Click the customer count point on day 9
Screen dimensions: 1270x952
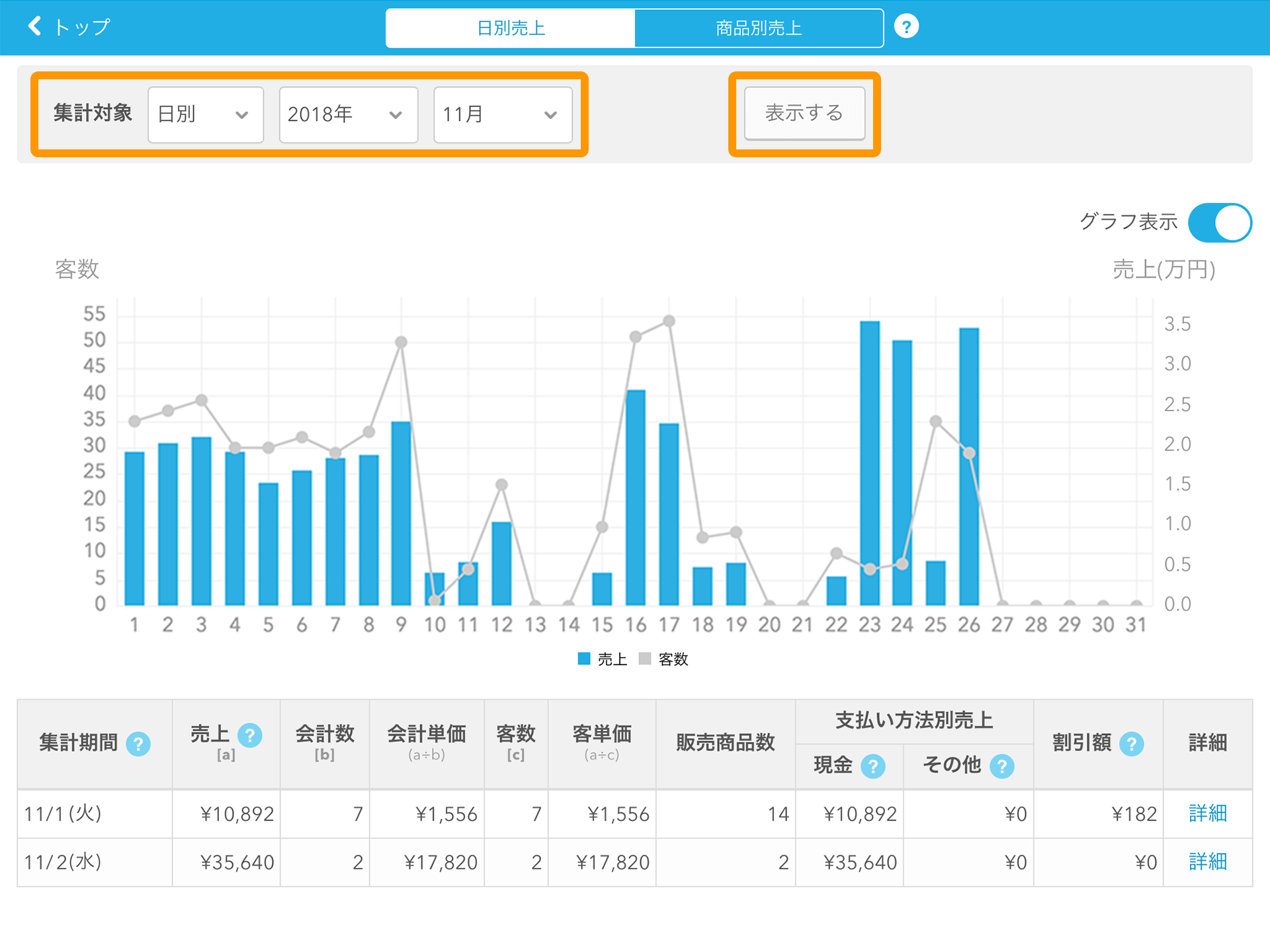click(401, 342)
